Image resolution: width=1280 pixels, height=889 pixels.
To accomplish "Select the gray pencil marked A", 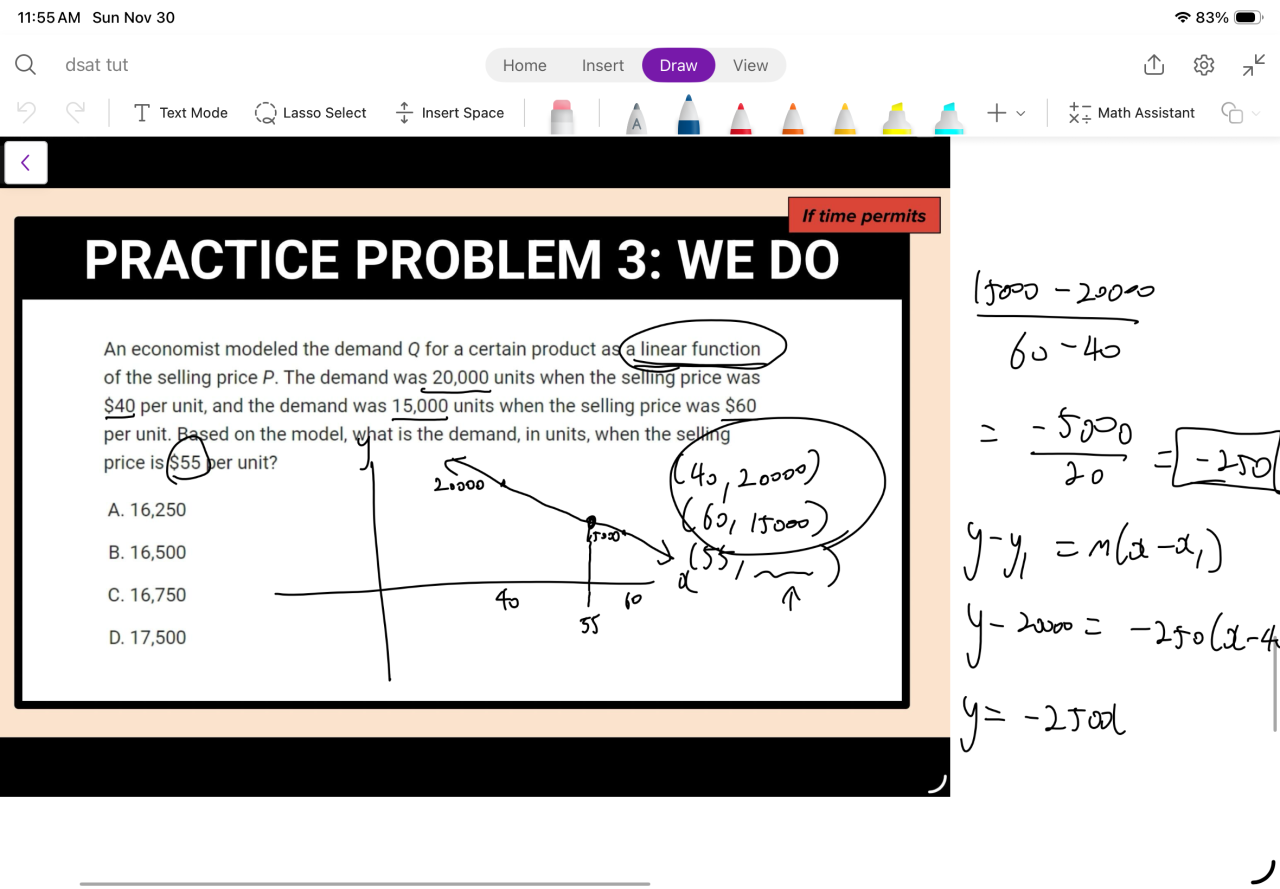I will tap(635, 118).
